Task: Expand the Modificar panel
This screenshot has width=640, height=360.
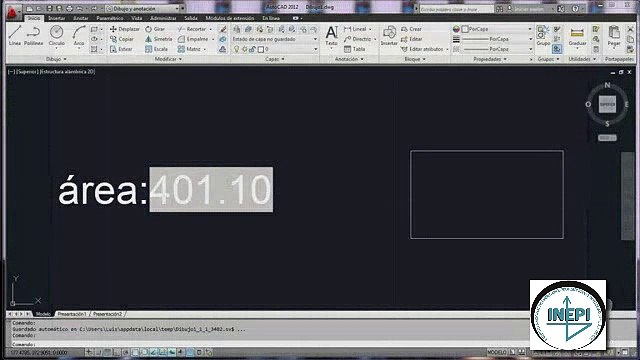Action: 168,59
